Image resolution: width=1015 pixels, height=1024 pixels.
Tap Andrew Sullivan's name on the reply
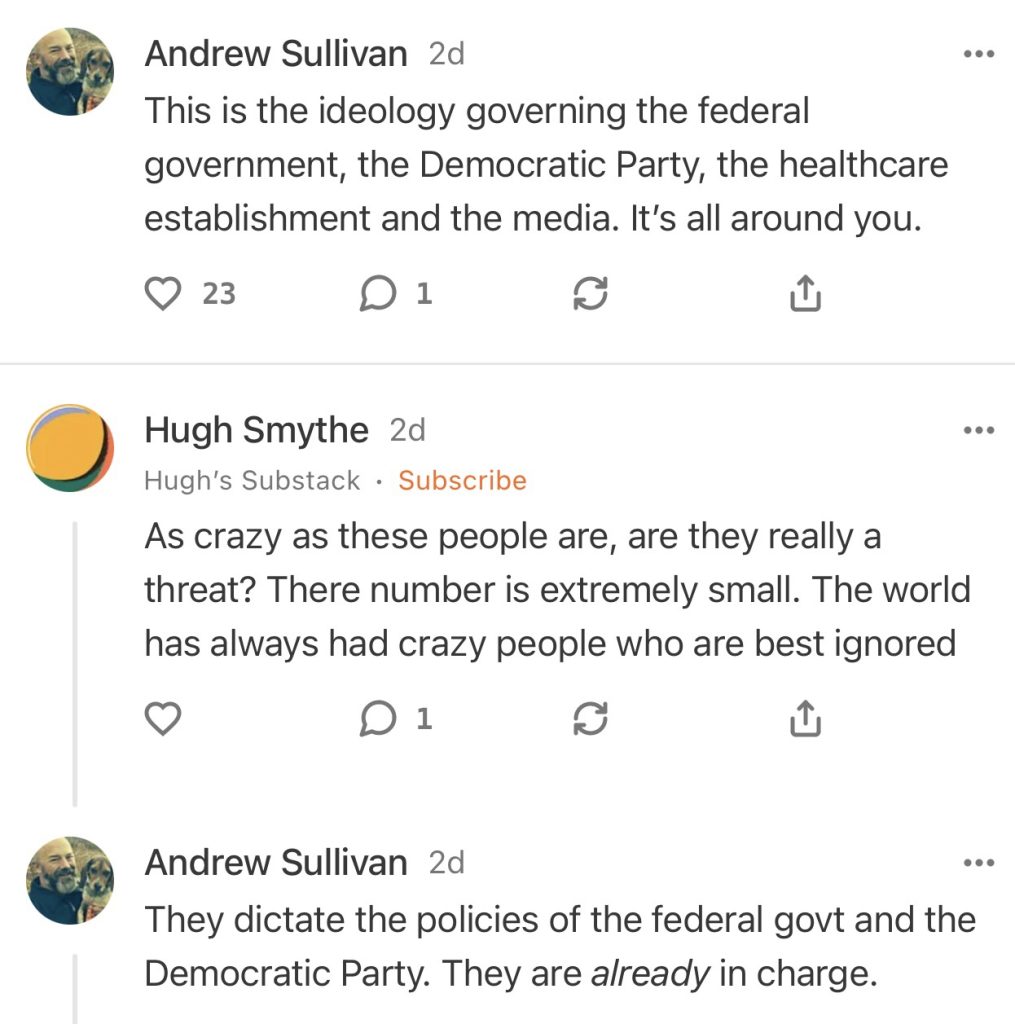(275, 862)
